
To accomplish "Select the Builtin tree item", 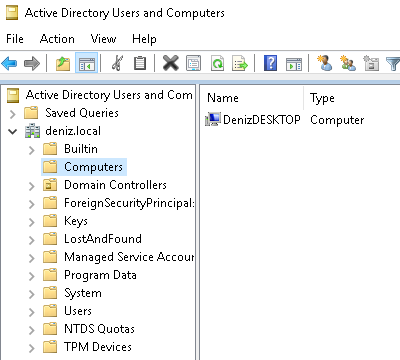I will click(81, 149).
